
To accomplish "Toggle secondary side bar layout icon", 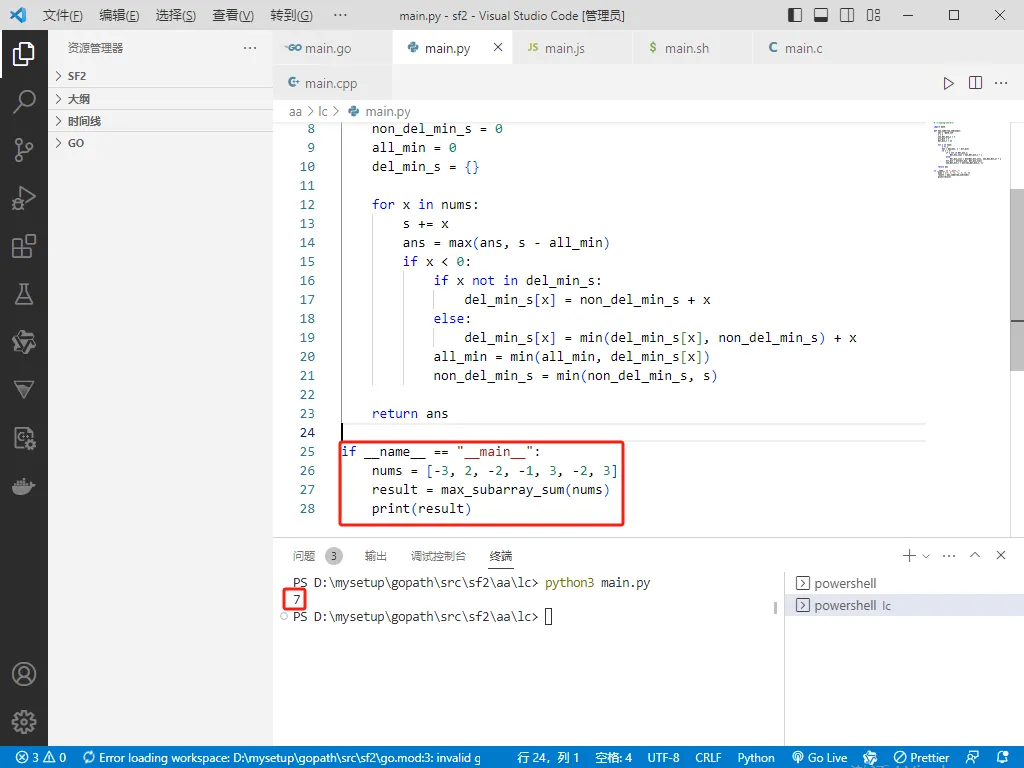I will pyautogui.click(x=847, y=15).
